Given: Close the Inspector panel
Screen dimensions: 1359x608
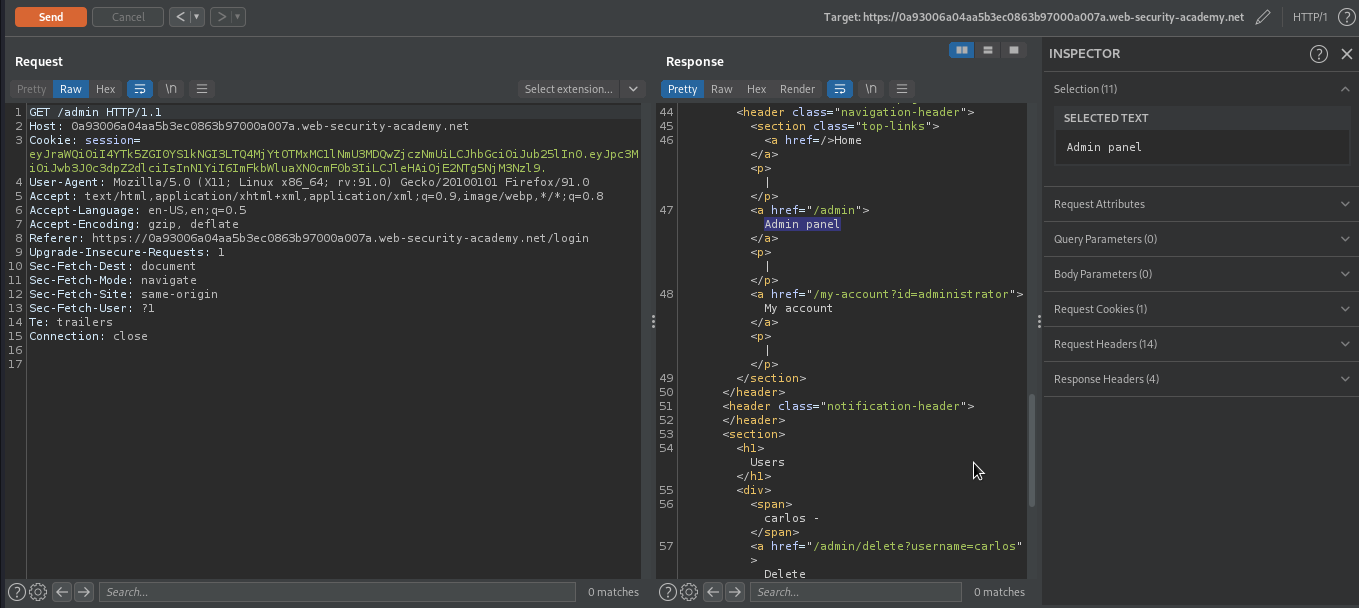Looking at the screenshot, I should pos(1346,54).
